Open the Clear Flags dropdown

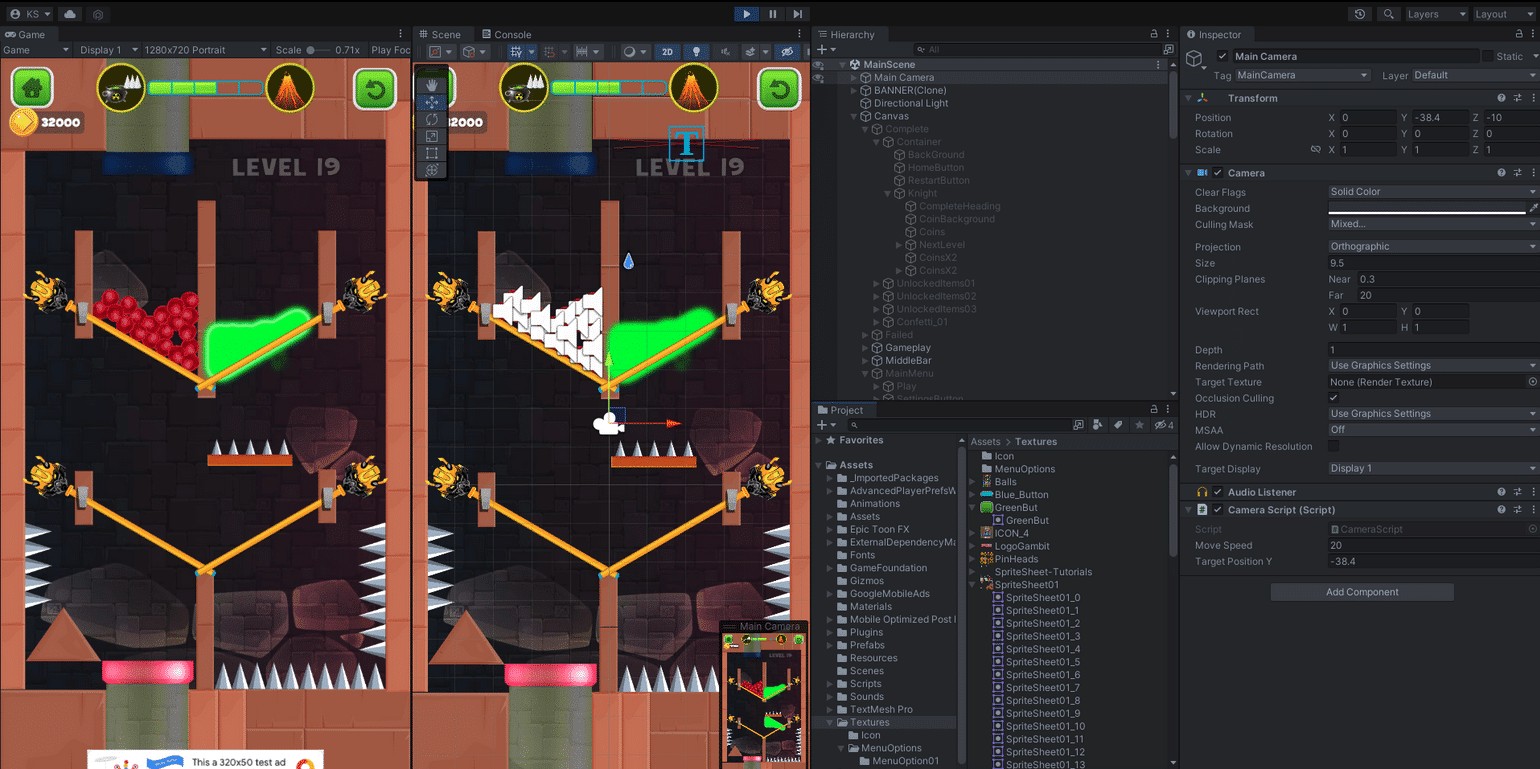(x=1432, y=192)
